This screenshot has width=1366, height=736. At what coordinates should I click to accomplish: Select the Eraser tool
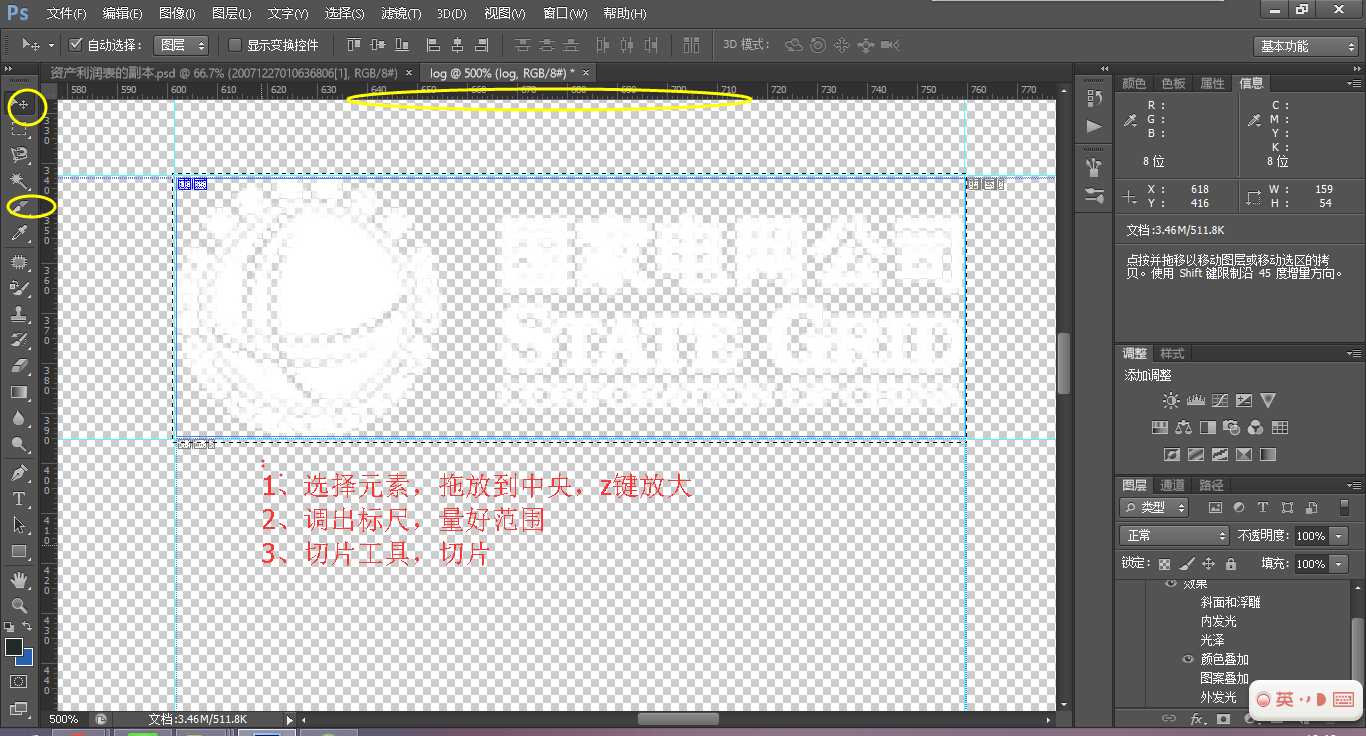[20, 366]
